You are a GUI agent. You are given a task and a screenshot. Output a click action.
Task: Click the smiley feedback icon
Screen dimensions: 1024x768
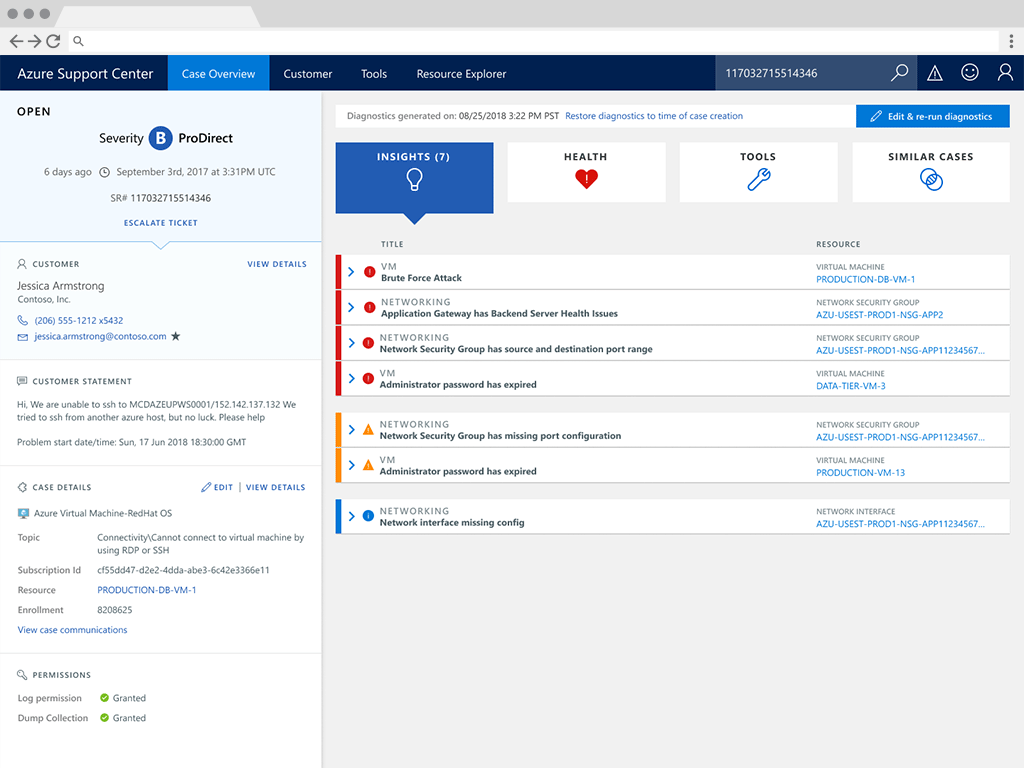pyautogui.click(x=969, y=73)
